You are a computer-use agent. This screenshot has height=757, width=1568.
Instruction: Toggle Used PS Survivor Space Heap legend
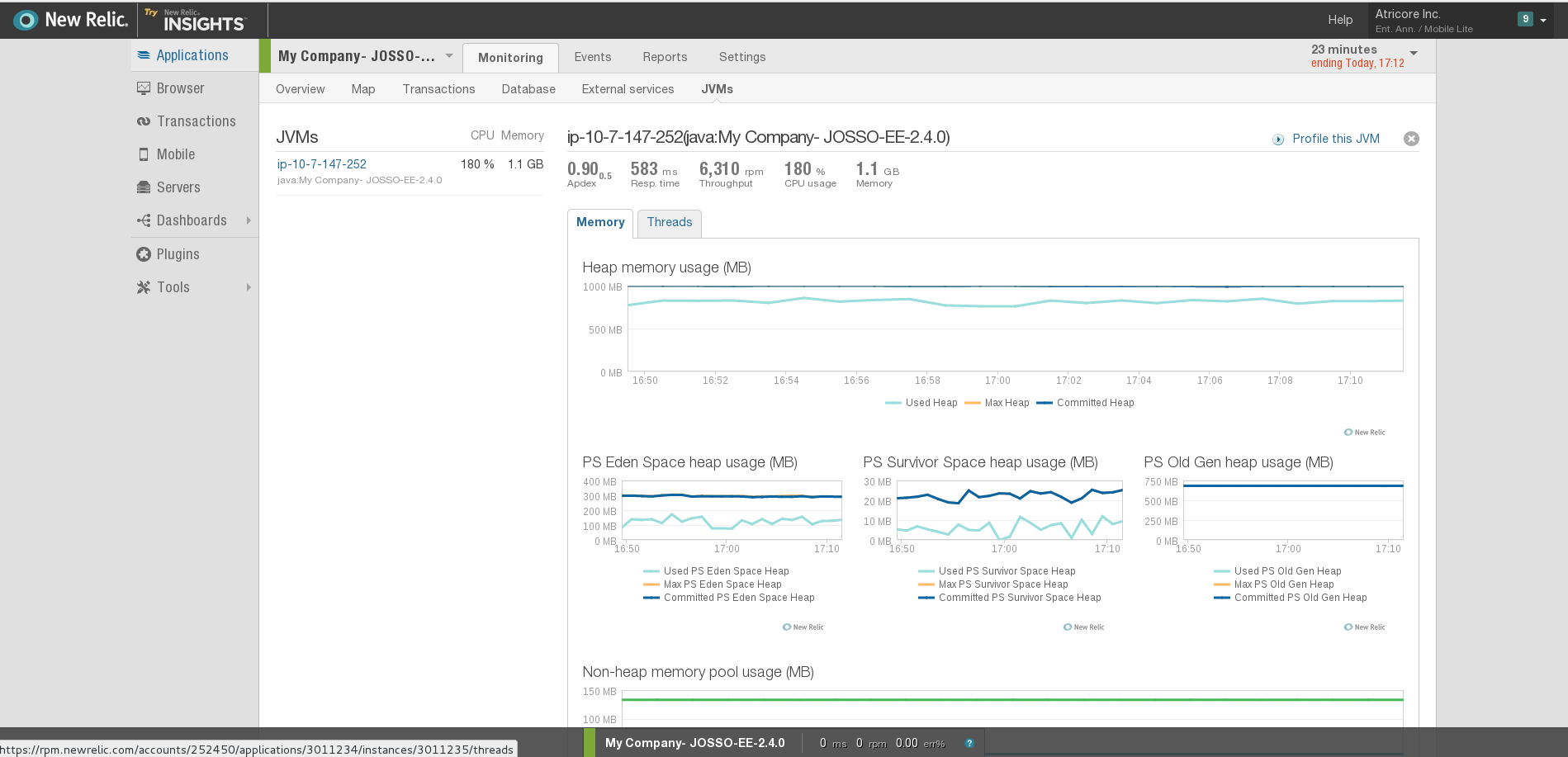tap(997, 571)
